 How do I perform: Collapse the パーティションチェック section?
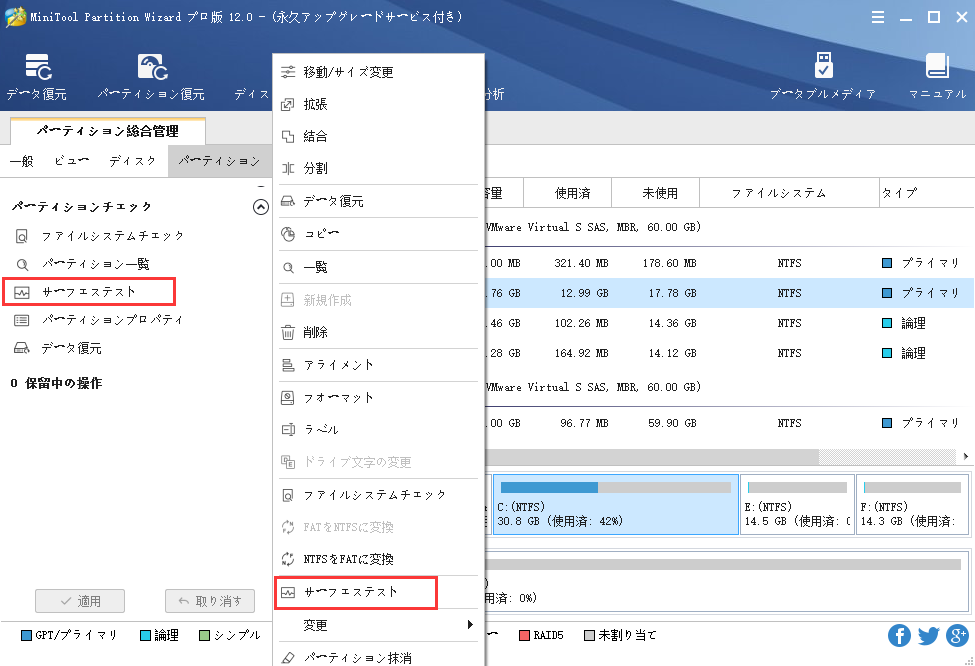coord(261,207)
